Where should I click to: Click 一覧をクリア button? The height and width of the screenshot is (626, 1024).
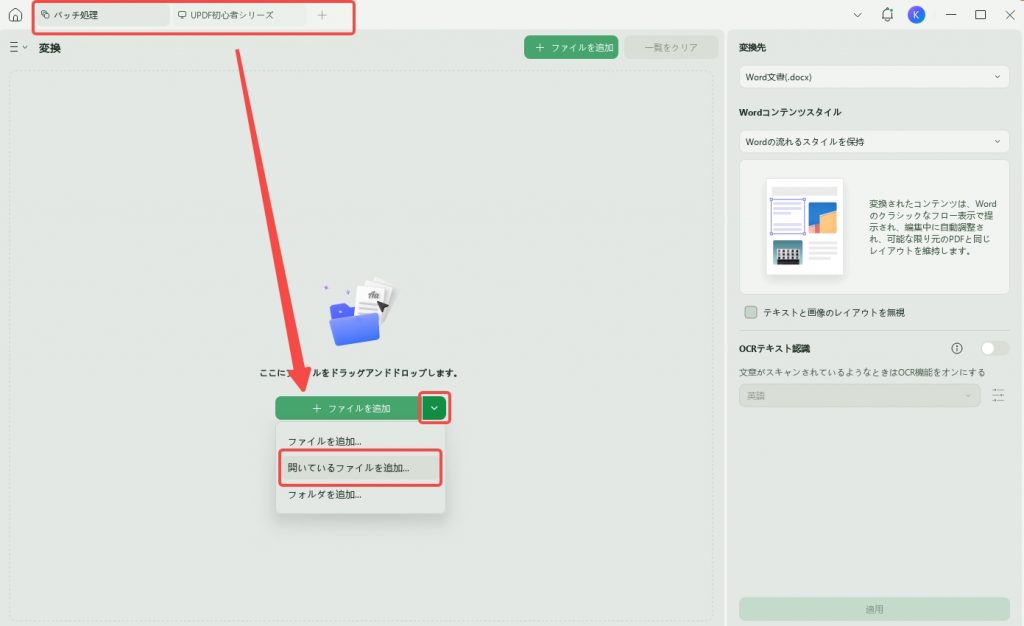click(x=671, y=47)
